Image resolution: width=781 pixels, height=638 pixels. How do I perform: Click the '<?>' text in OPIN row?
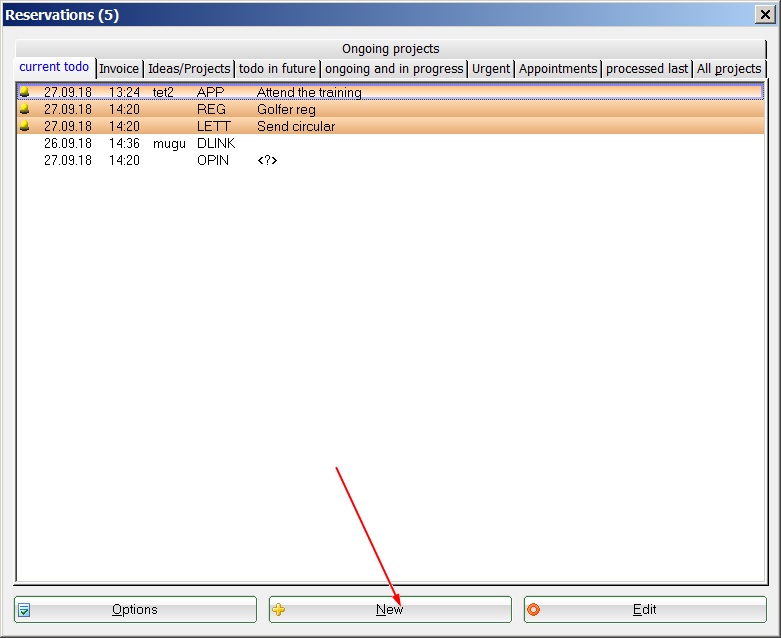tap(267, 160)
